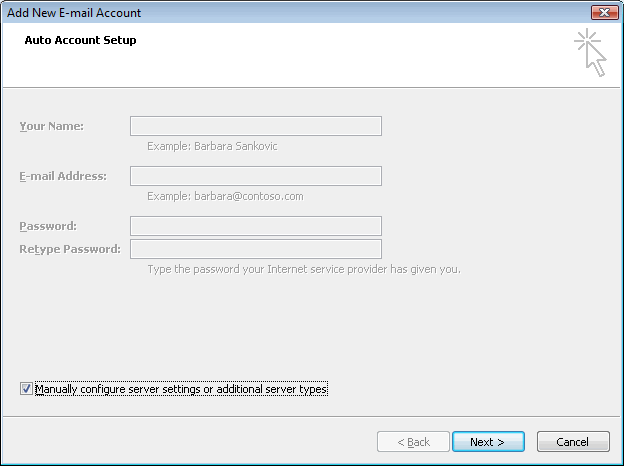This screenshot has height=466, width=624.
Task: Click the Retype Password label
Action: pyautogui.click(x=70, y=249)
